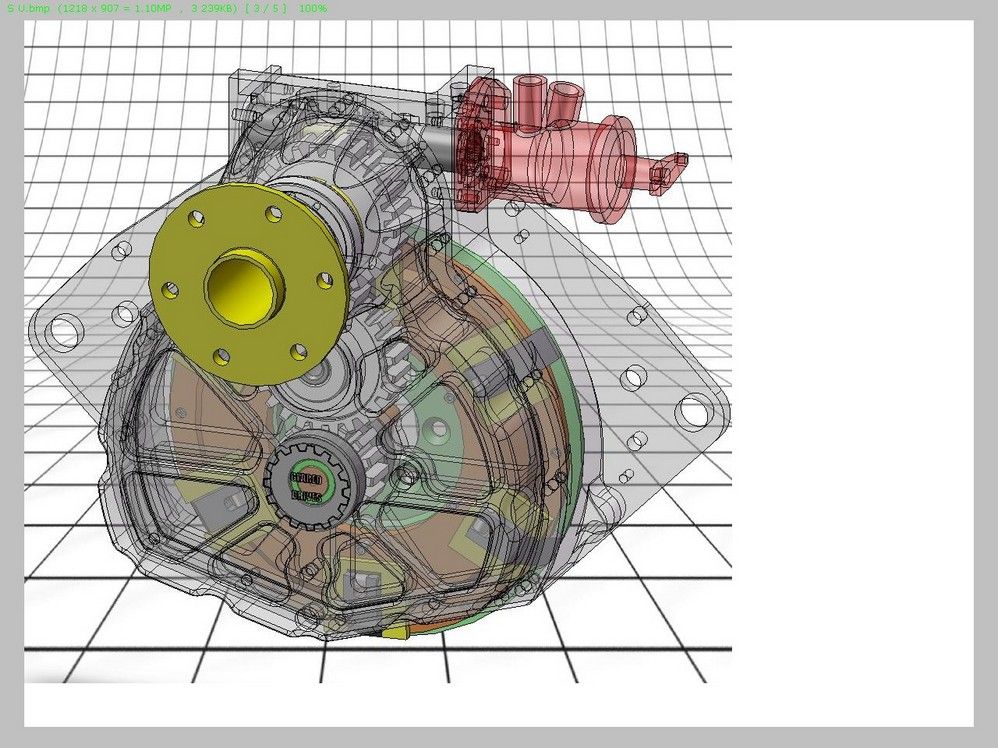Click the large right mounting hole on plate
998x748 pixels.
(x=691, y=410)
